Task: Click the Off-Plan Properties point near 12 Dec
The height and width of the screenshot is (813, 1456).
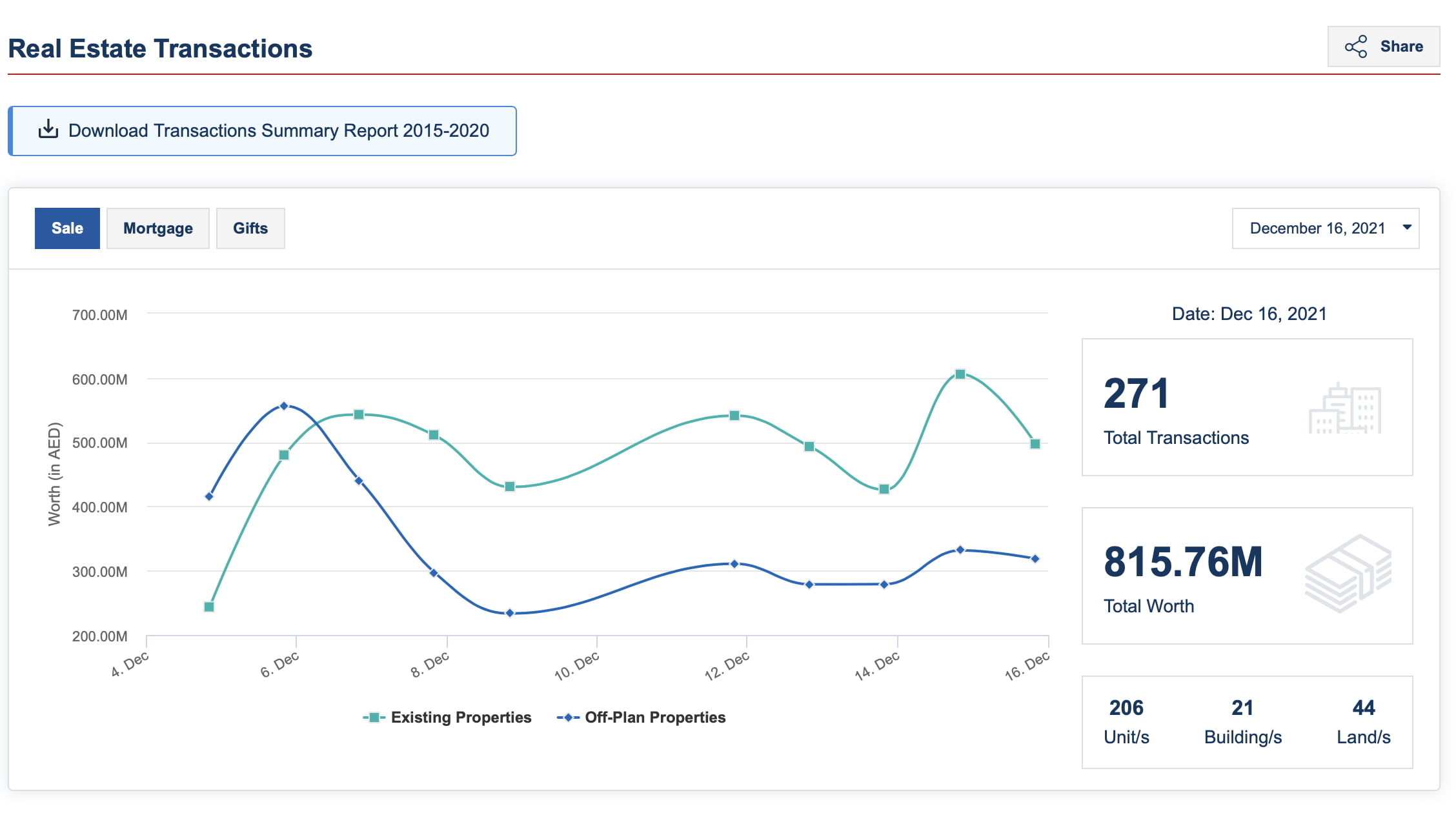Action: (734, 564)
